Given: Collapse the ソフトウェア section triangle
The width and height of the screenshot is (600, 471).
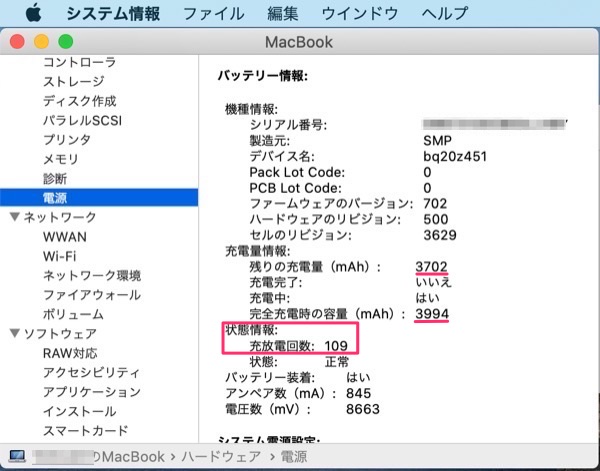Looking at the screenshot, I should [15, 333].
